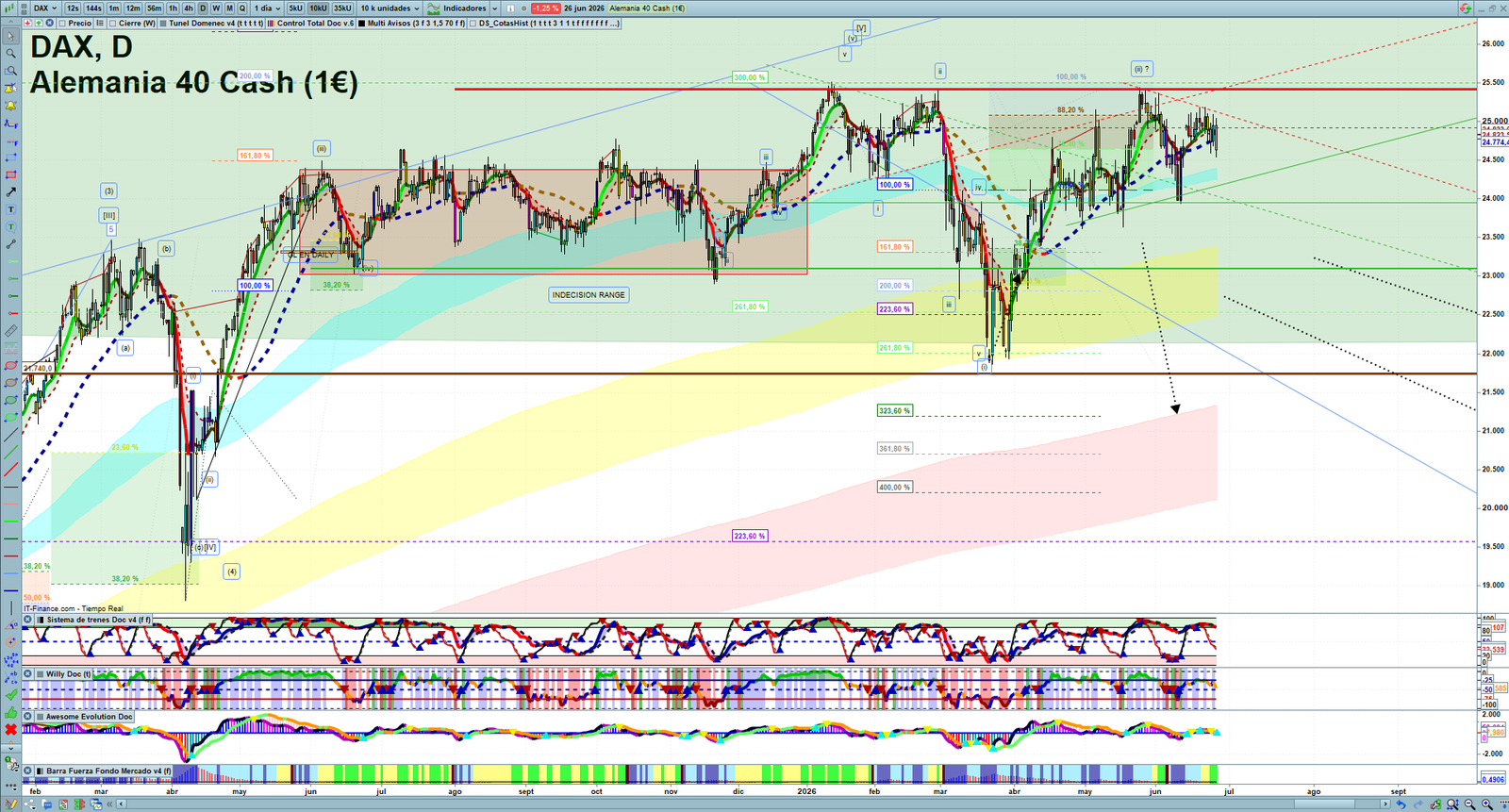1509x812 pixels.
Task: Click the Control Total Doc v.6 color swatch
Action: click(x=271, y=23)
